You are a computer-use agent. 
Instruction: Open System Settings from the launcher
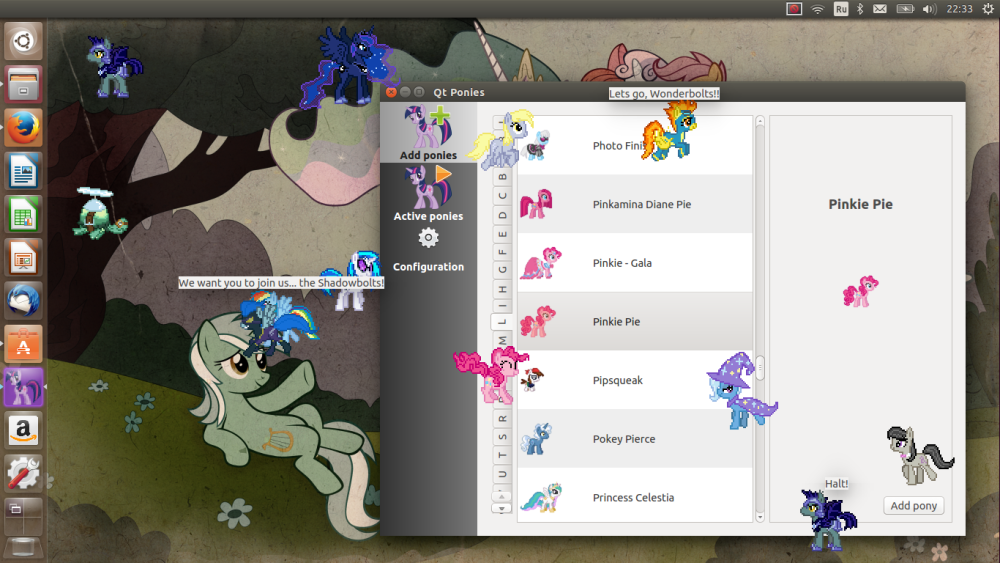click(x=24, y=474)
